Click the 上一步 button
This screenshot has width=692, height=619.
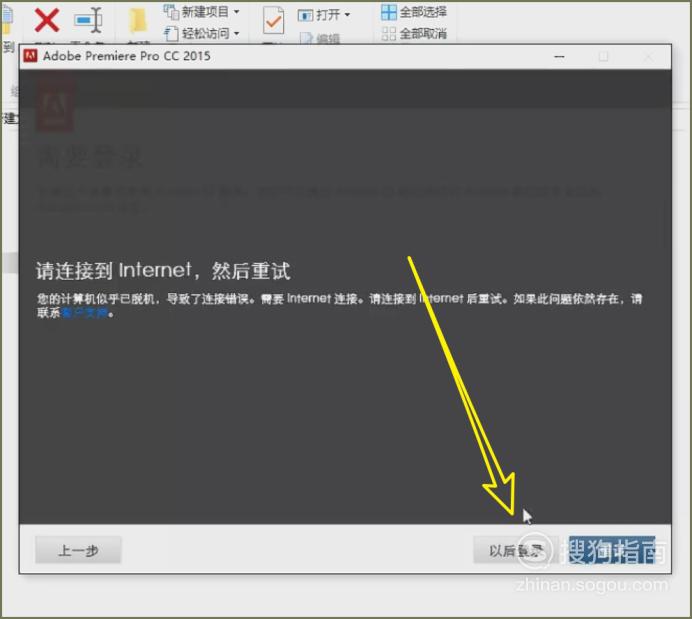coord(78,550)
